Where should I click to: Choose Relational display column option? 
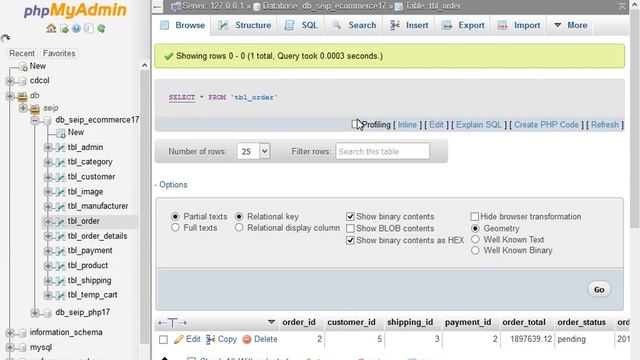239,228
